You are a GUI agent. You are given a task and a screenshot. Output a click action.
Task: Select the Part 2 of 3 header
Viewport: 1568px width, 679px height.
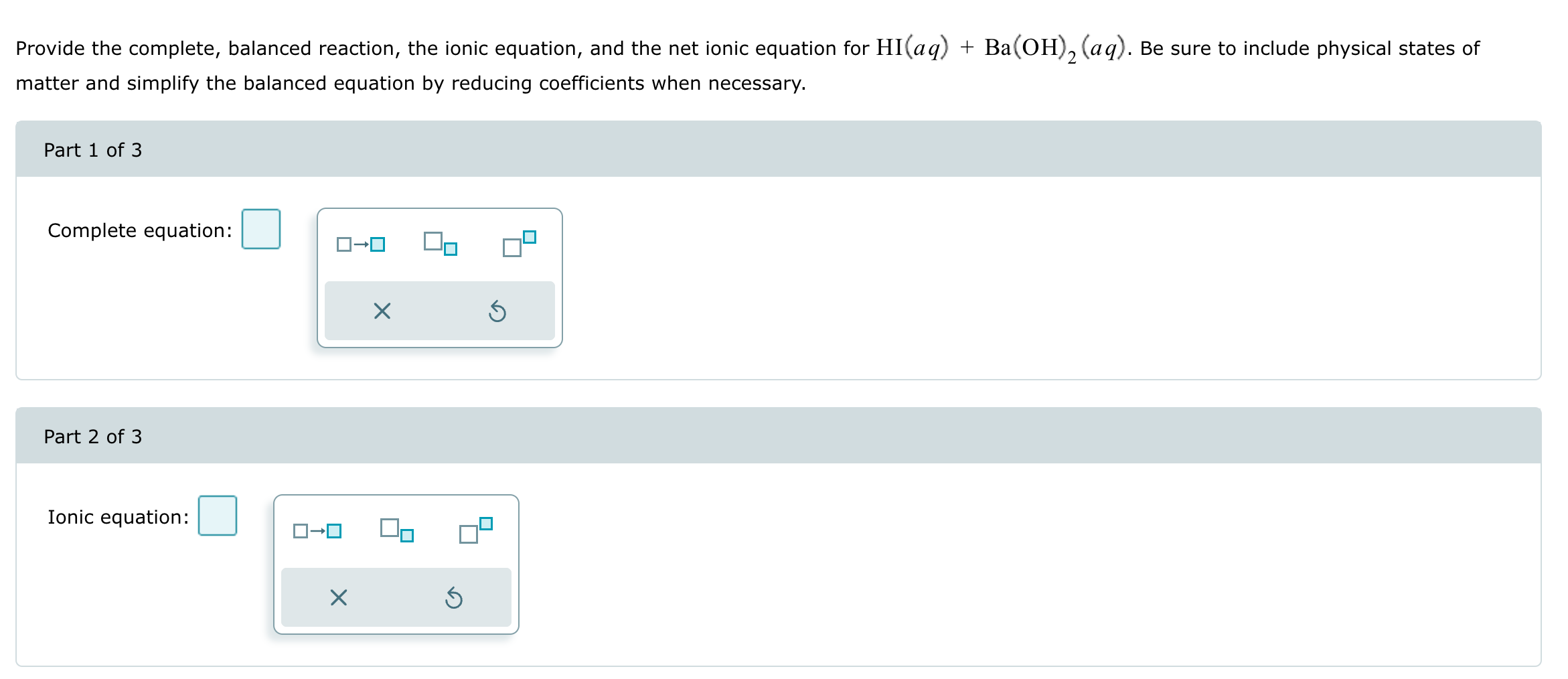pos(92,436)
